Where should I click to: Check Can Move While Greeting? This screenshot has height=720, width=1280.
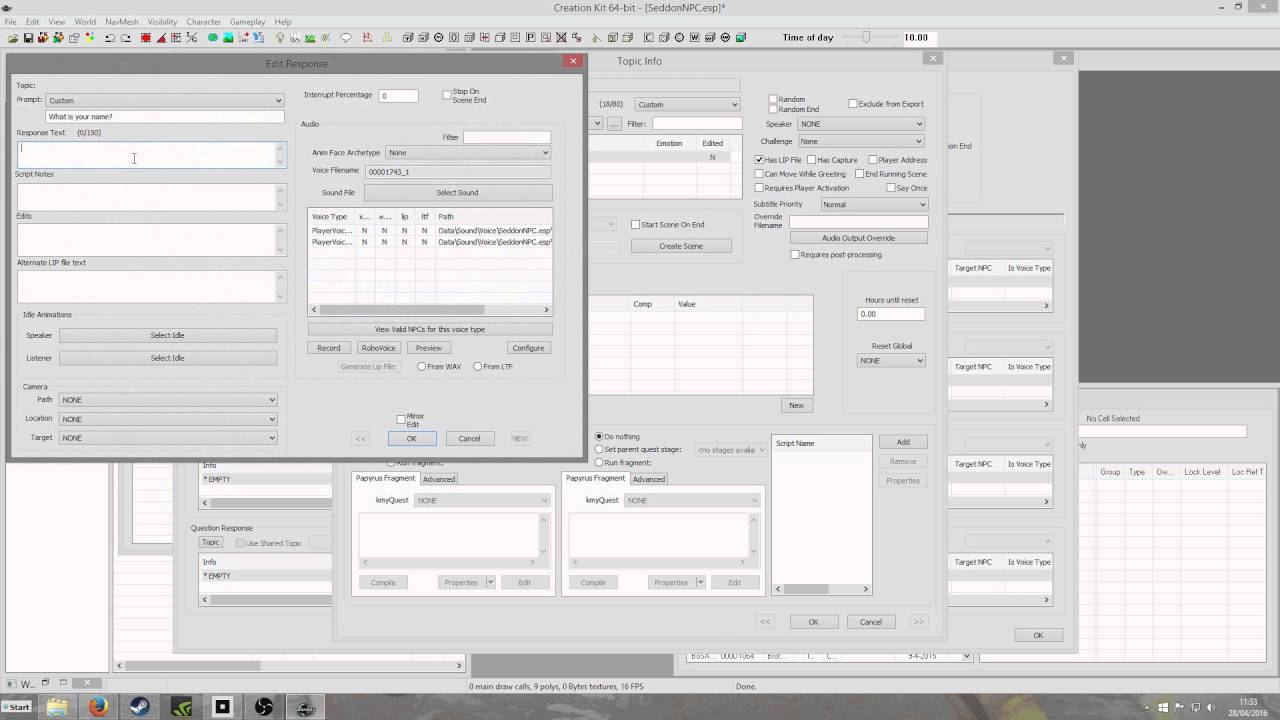[x=760, y=174]
